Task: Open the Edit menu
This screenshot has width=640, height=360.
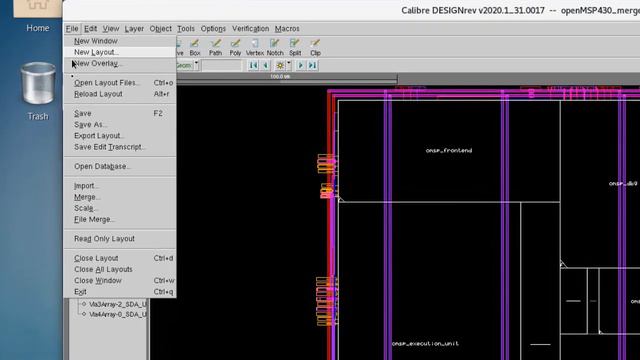Action: [90, 29]
